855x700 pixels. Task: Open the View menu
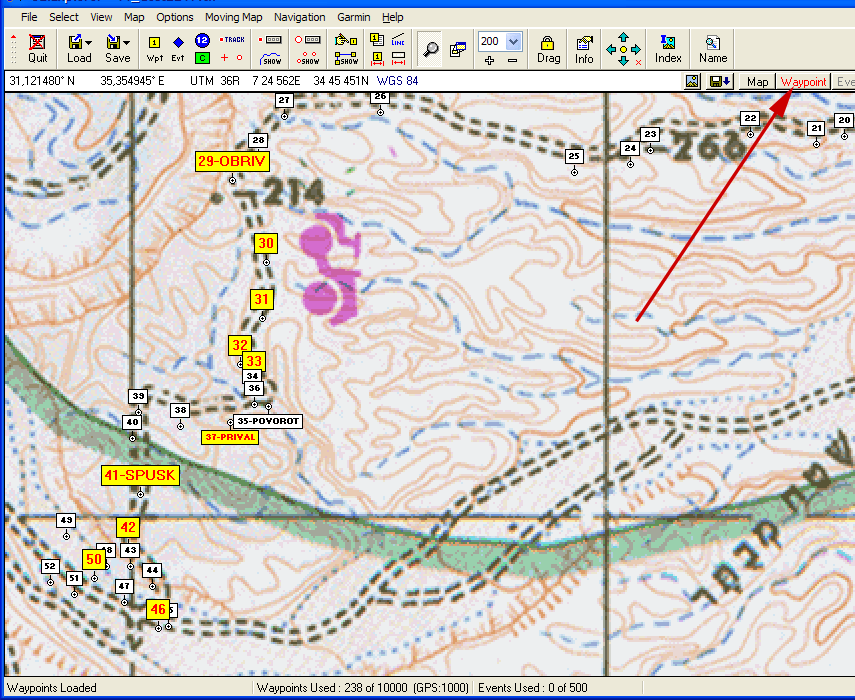tap(101, 17)
